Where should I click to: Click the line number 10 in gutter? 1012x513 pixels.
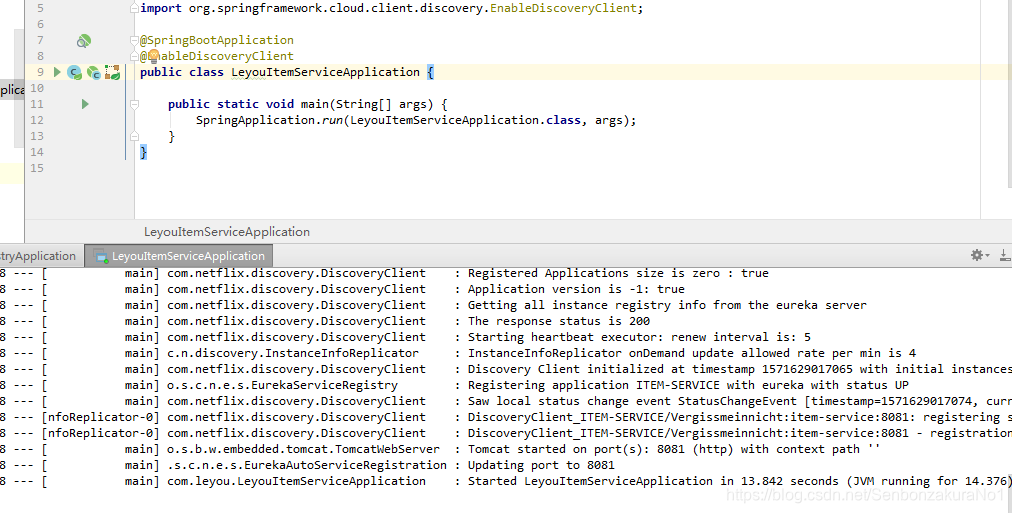tap(37, 88)
